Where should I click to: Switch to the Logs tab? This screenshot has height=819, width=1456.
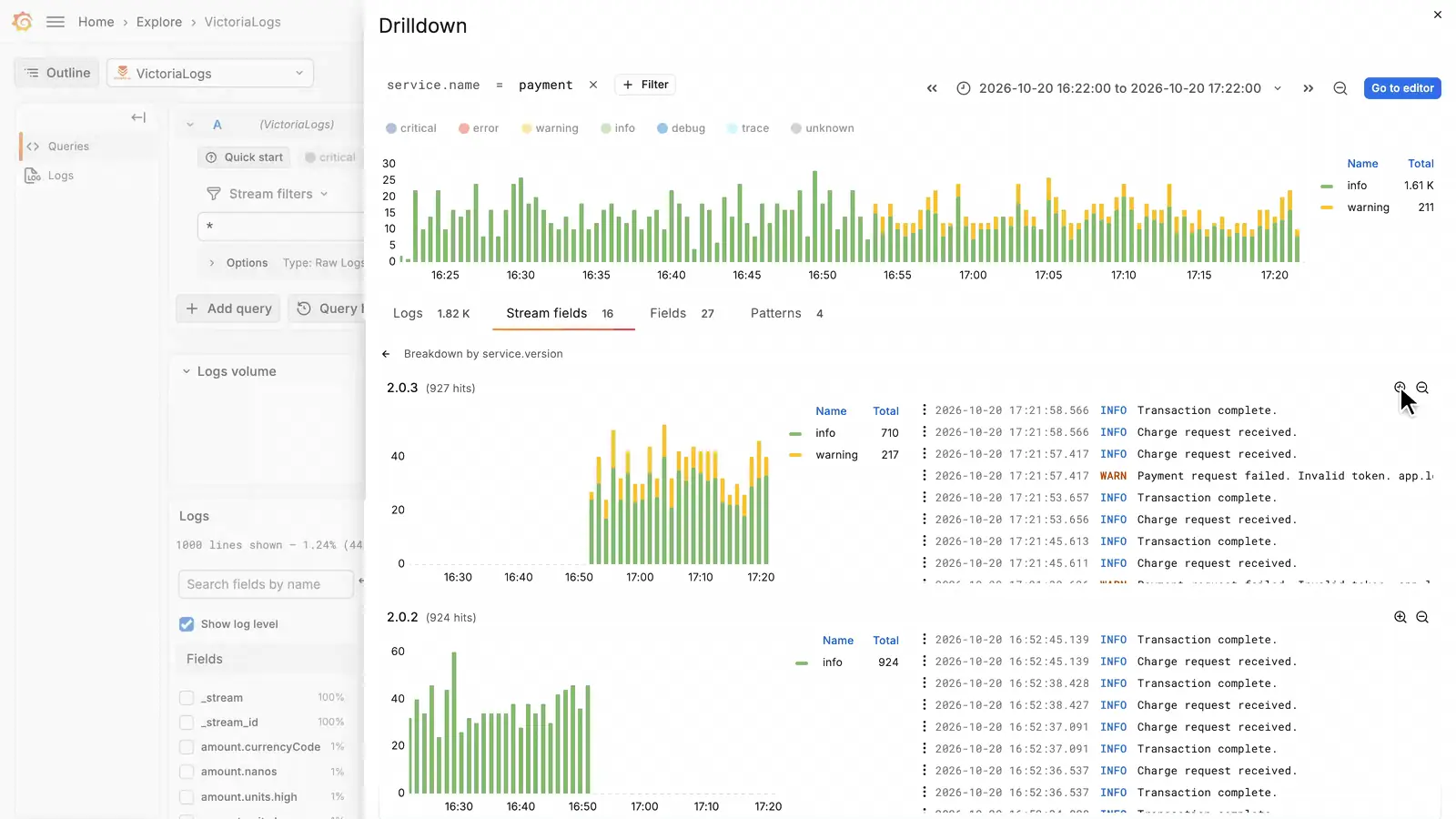[431, 313]
